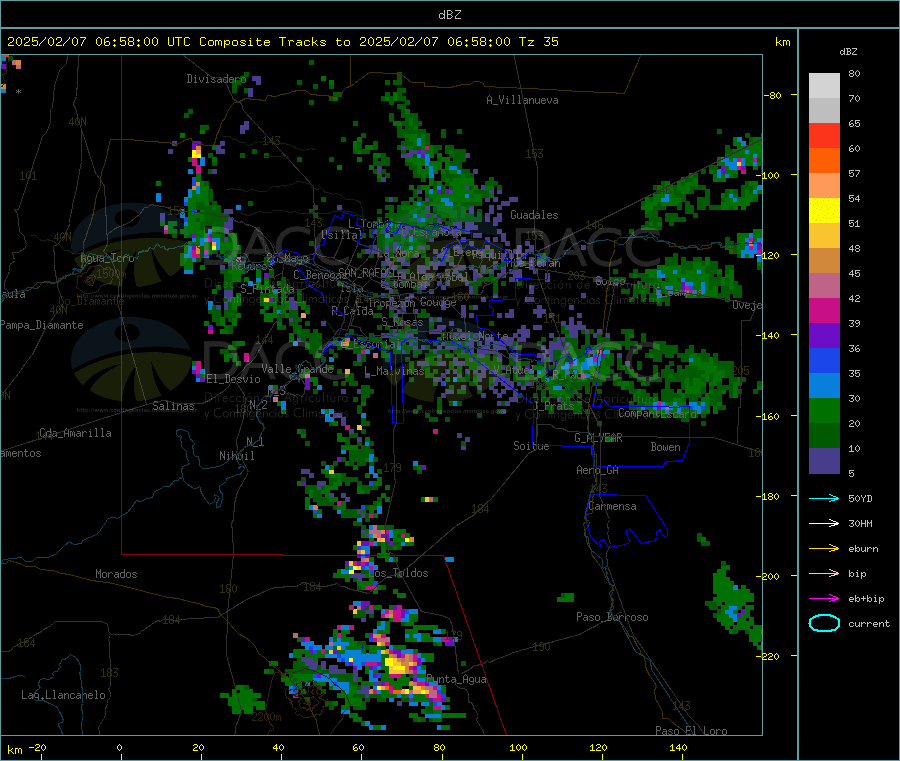Click the purple 36 dBZ swatch
The width and height of the screenshot is (900, 761).
pyautogui.click(x=824, y=336)
